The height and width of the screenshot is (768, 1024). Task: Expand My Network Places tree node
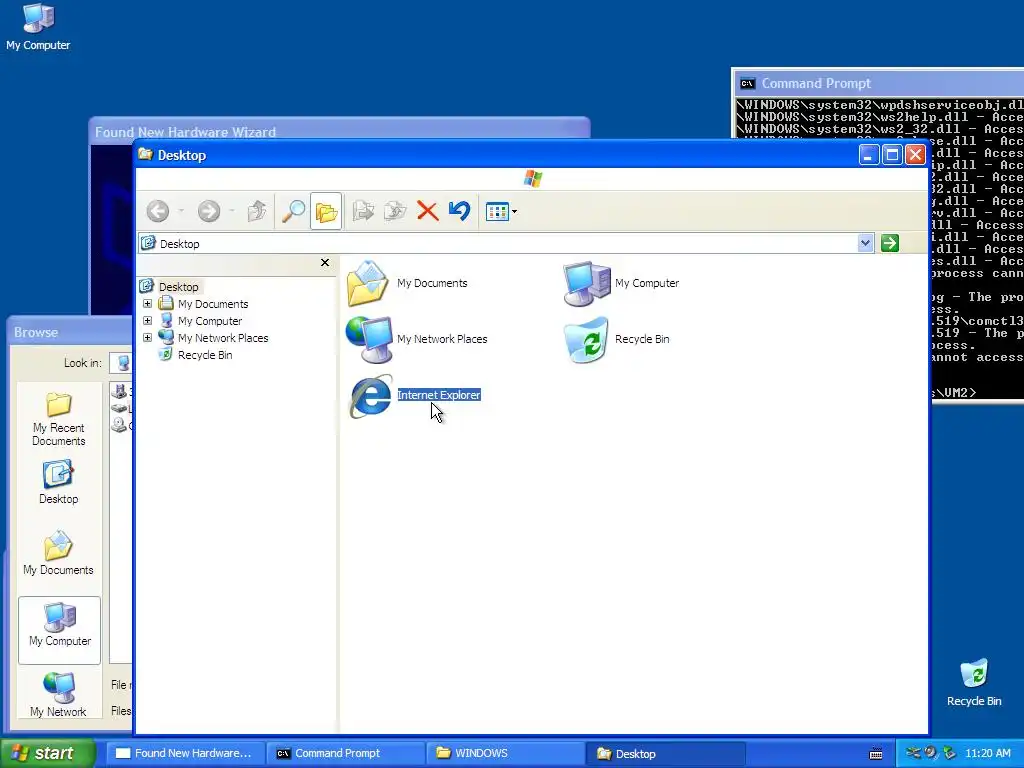point(148,338)
